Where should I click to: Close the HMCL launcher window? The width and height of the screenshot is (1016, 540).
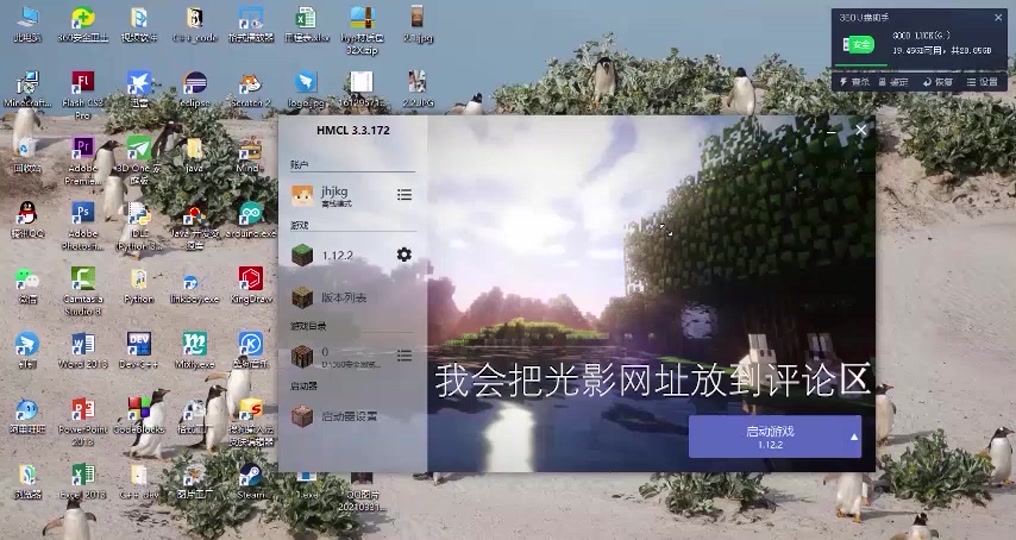860,130
